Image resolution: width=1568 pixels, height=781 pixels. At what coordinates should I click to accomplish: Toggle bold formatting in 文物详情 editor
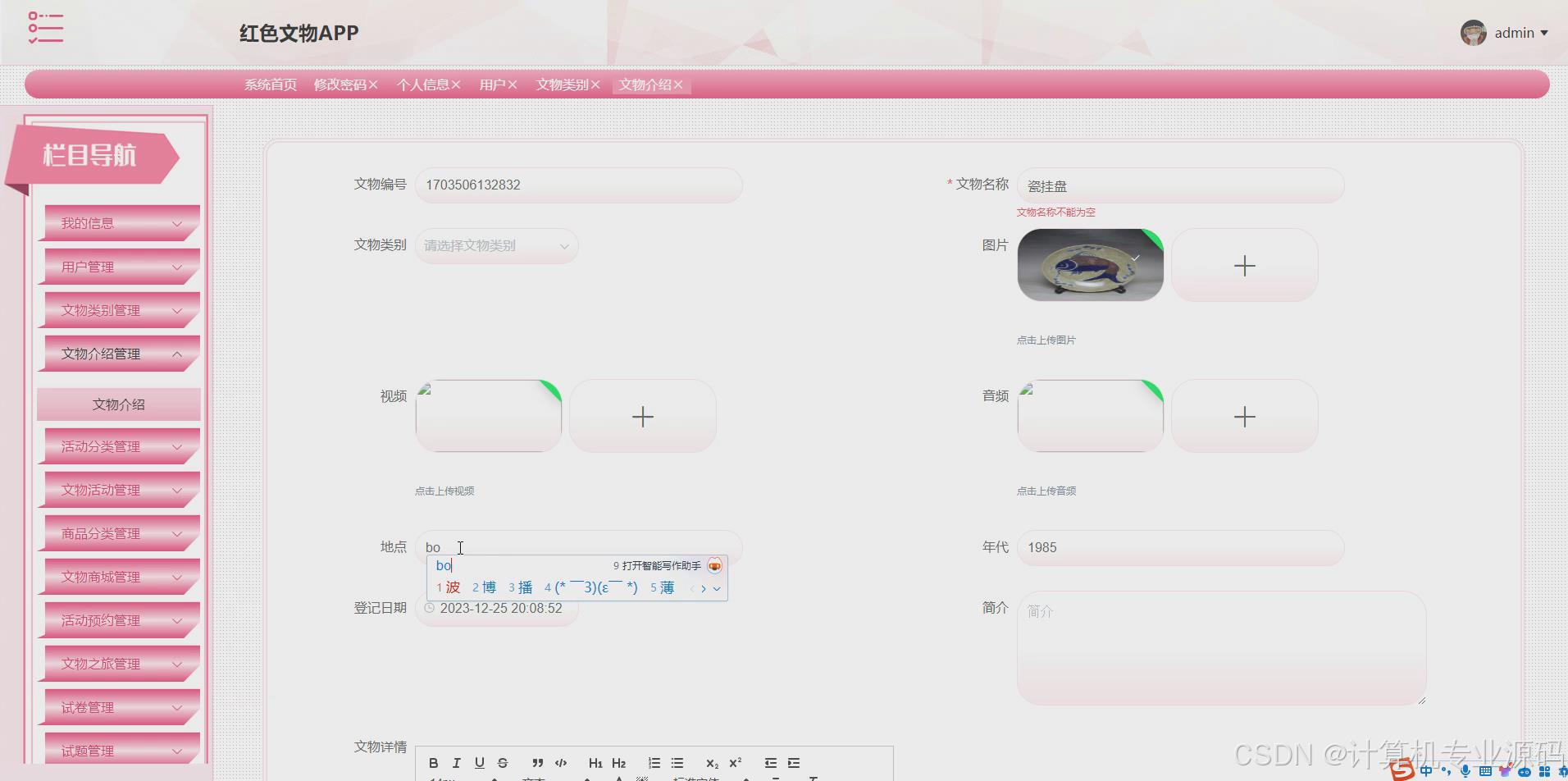click(x=433, y=763)
